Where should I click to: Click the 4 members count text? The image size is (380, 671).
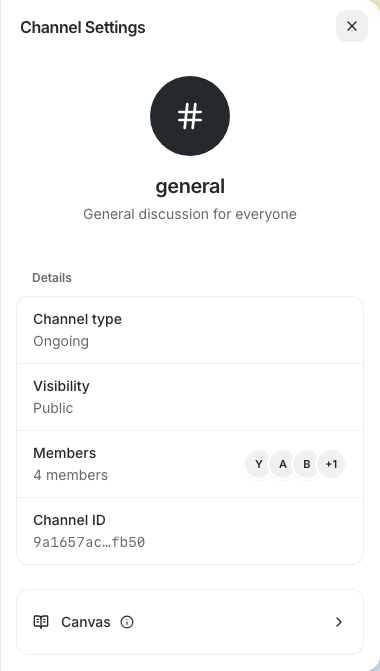[71, 475]
